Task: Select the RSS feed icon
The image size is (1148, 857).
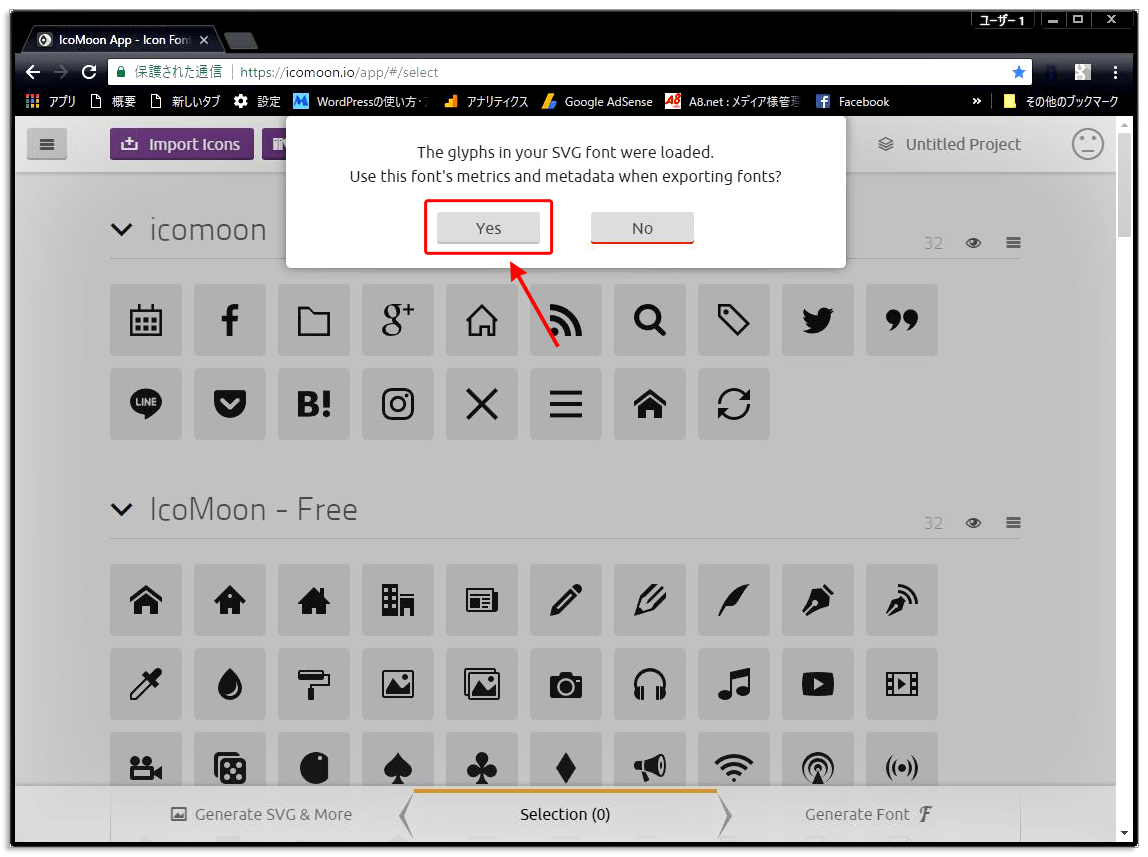Action: point(566,320)
